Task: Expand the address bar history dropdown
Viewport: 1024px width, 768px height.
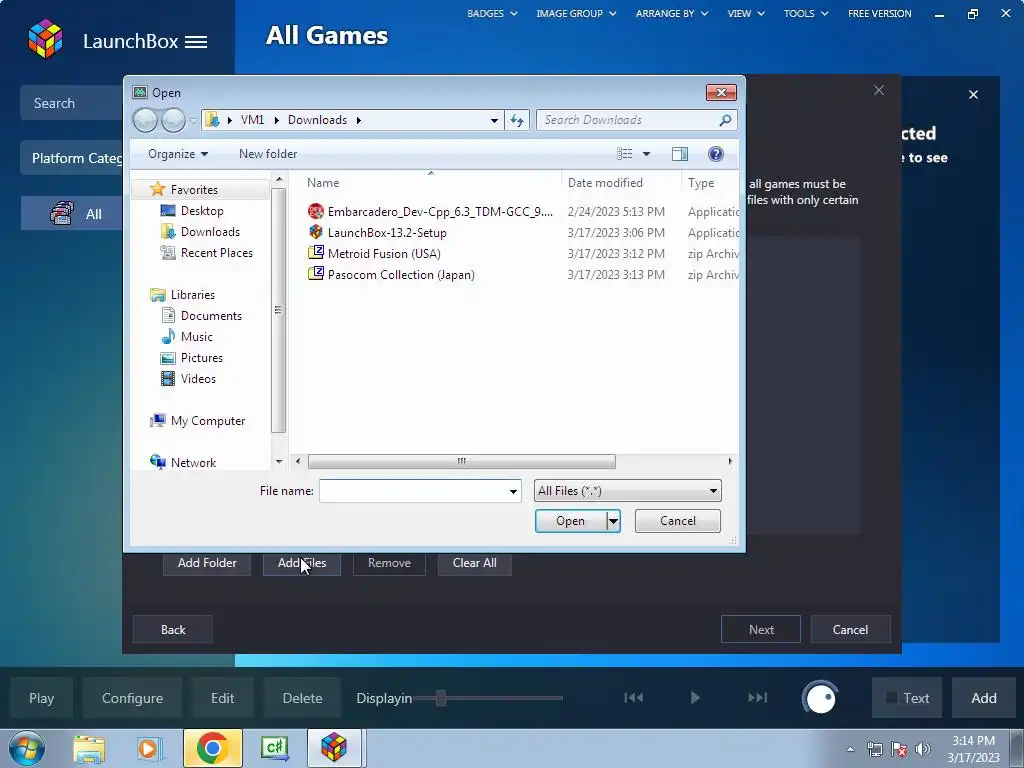Action: 494,120
